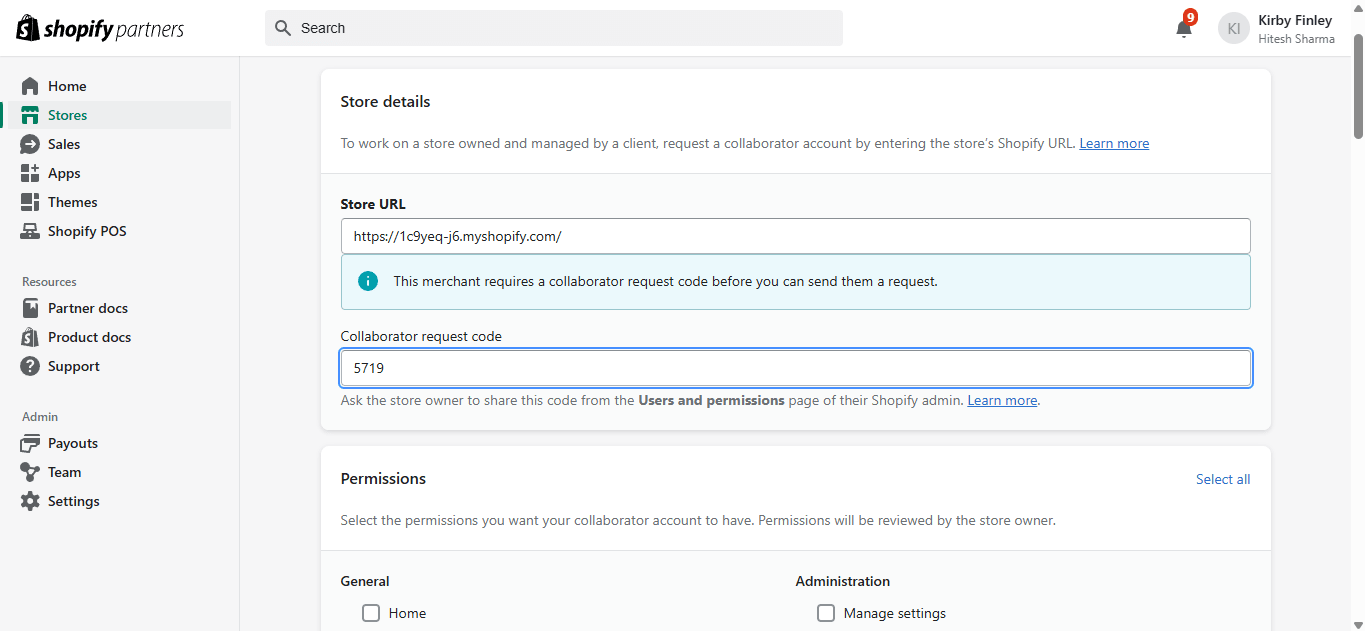Click the Admin sidebar section label
Viewport: 1365px width, 631px height.
point(40,416)
